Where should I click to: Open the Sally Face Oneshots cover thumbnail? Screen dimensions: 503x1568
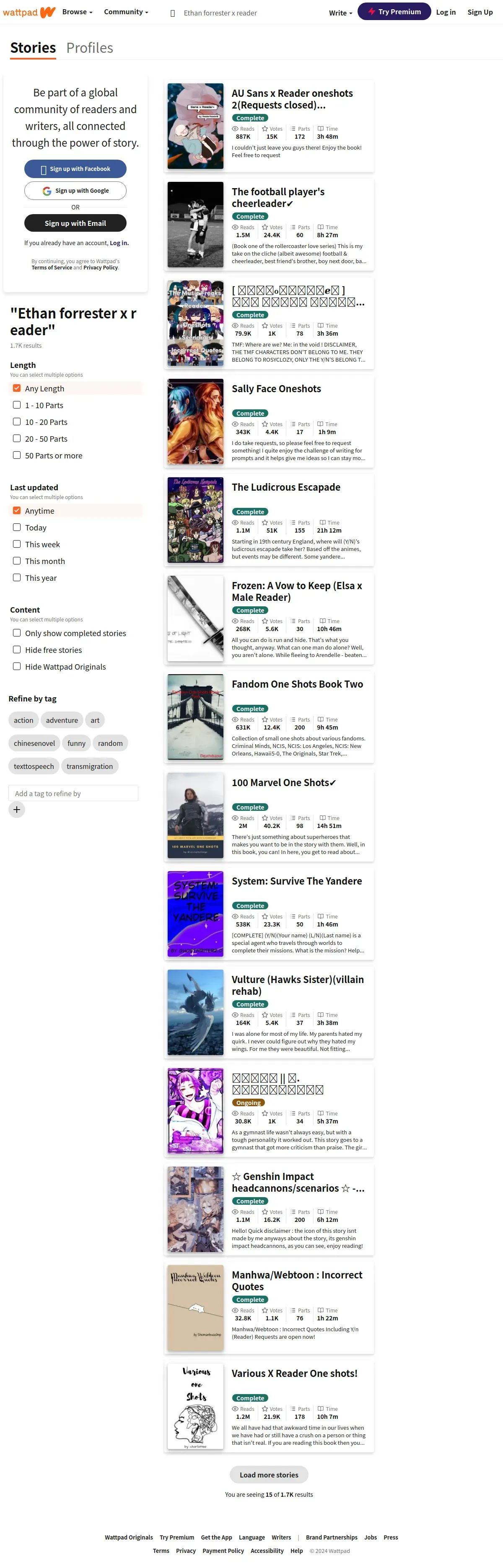[195, 422]
